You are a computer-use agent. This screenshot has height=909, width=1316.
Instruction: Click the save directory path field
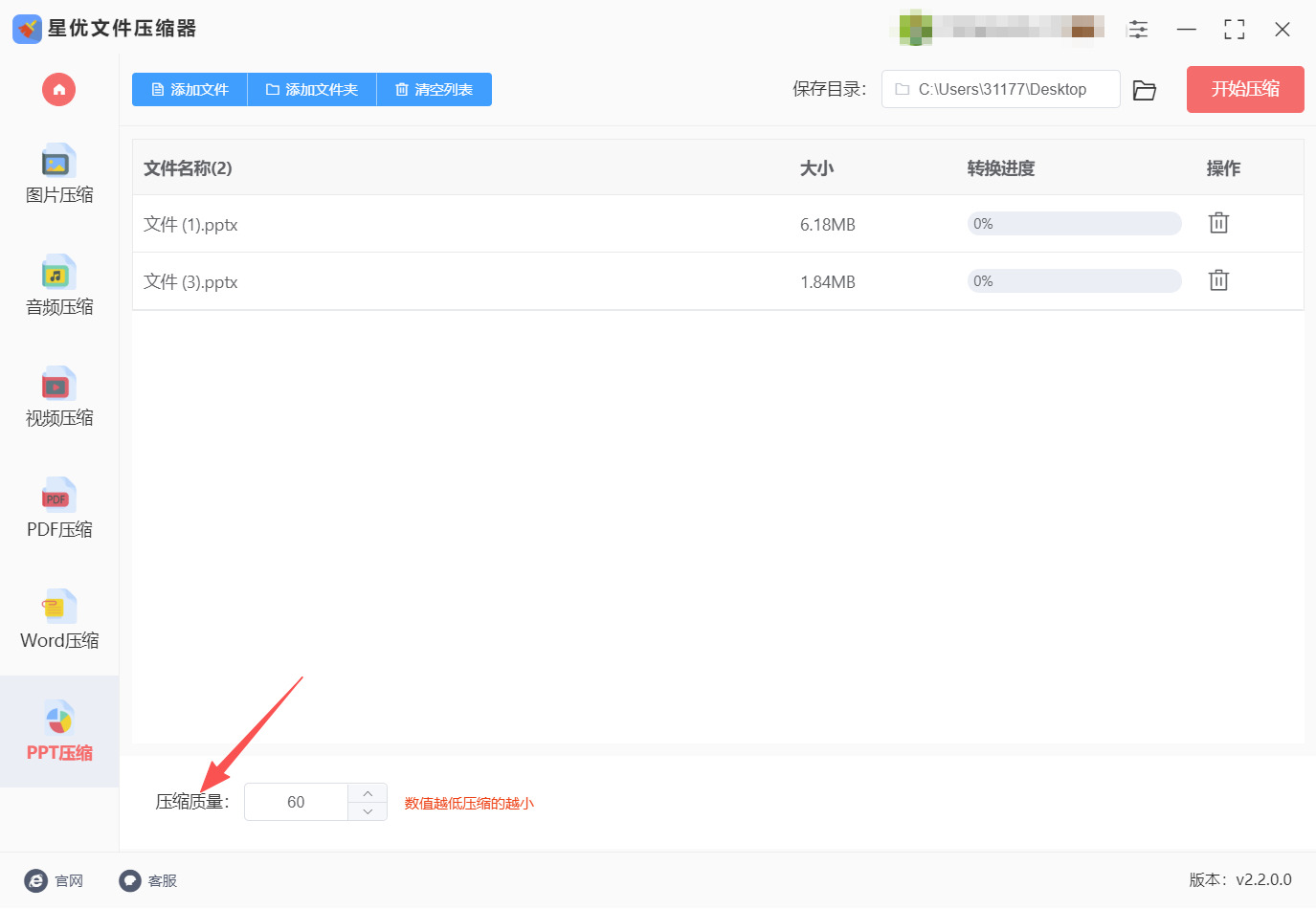point(1000,89)
